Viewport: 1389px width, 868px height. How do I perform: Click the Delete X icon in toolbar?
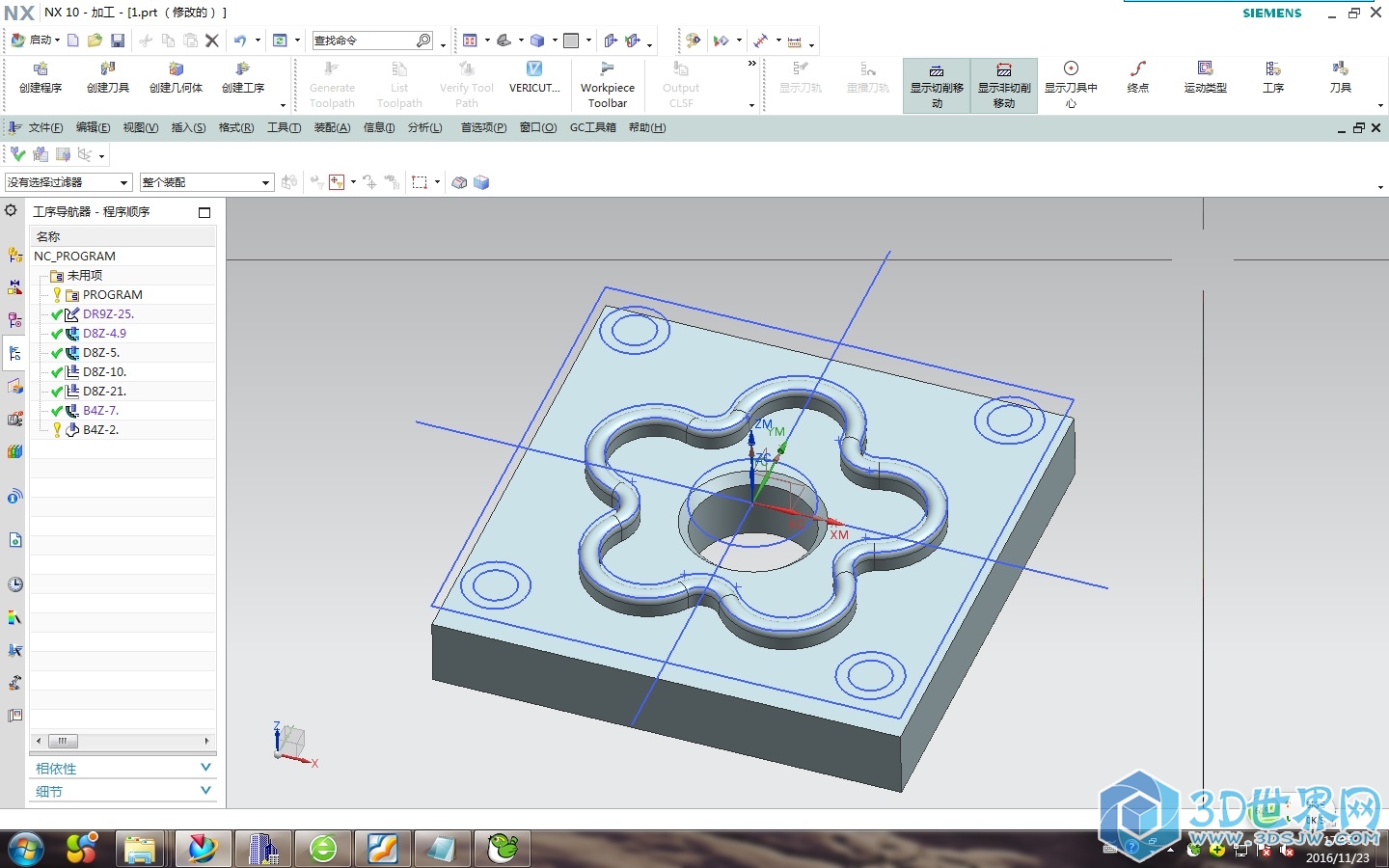[212, 41]
